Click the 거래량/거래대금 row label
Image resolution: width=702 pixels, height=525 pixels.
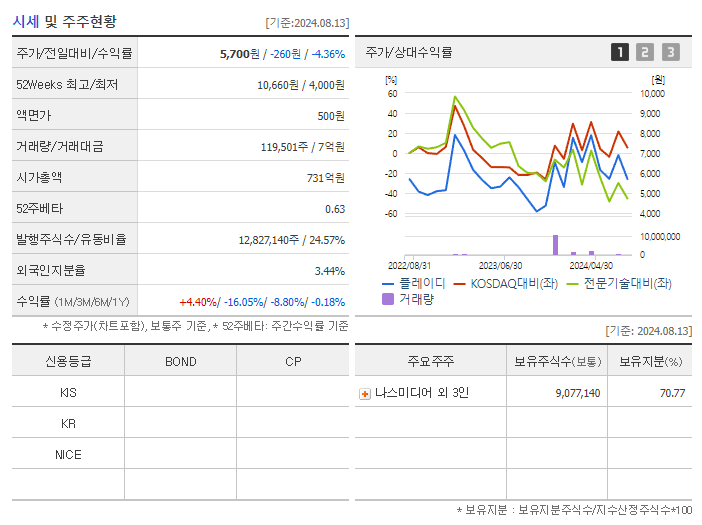tap(60, 146)
